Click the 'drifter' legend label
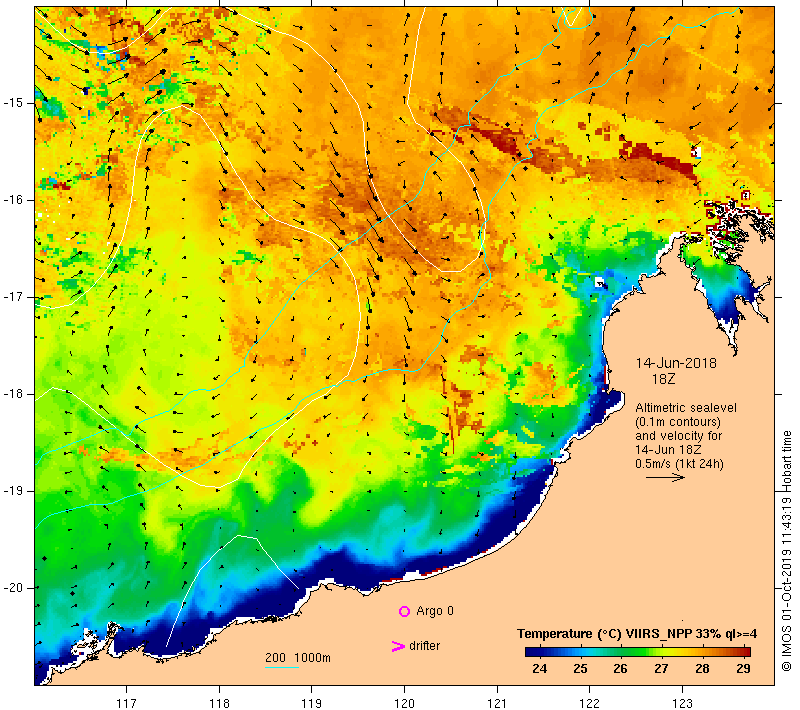Image resolution: width=800 pixels, height=710 pixels. click(424, 646)
